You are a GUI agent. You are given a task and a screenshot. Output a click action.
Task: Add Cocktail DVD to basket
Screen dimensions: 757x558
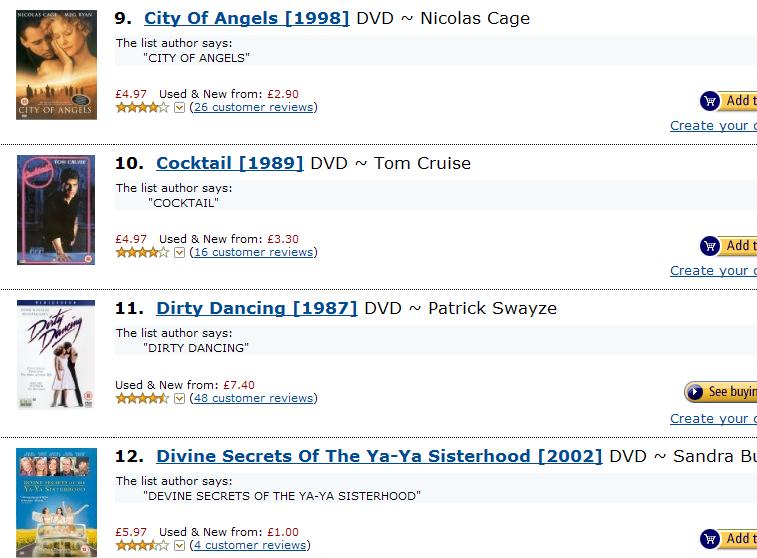pos(729,246)
